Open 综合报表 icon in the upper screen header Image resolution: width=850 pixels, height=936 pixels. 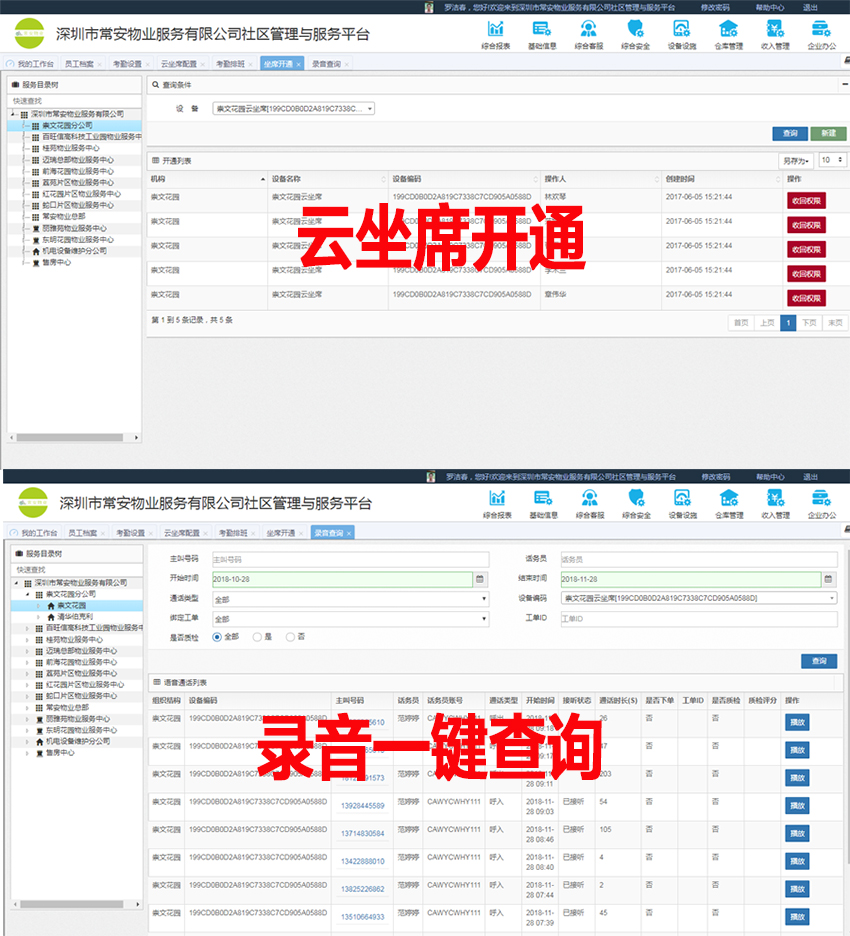[496, 32]
